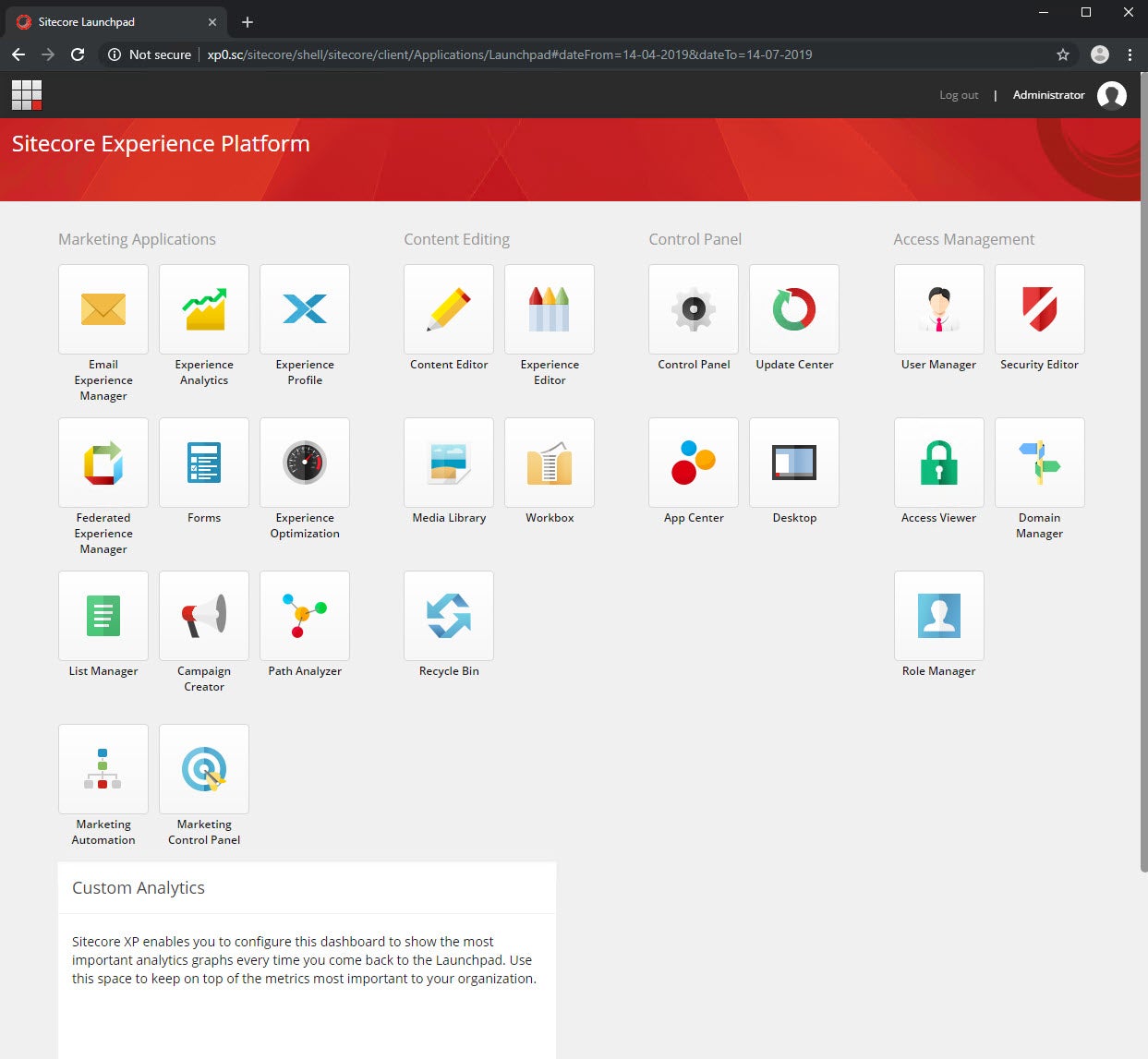Log out of Sitecore
This screenshot has width=1148, height=1059.
959,95
